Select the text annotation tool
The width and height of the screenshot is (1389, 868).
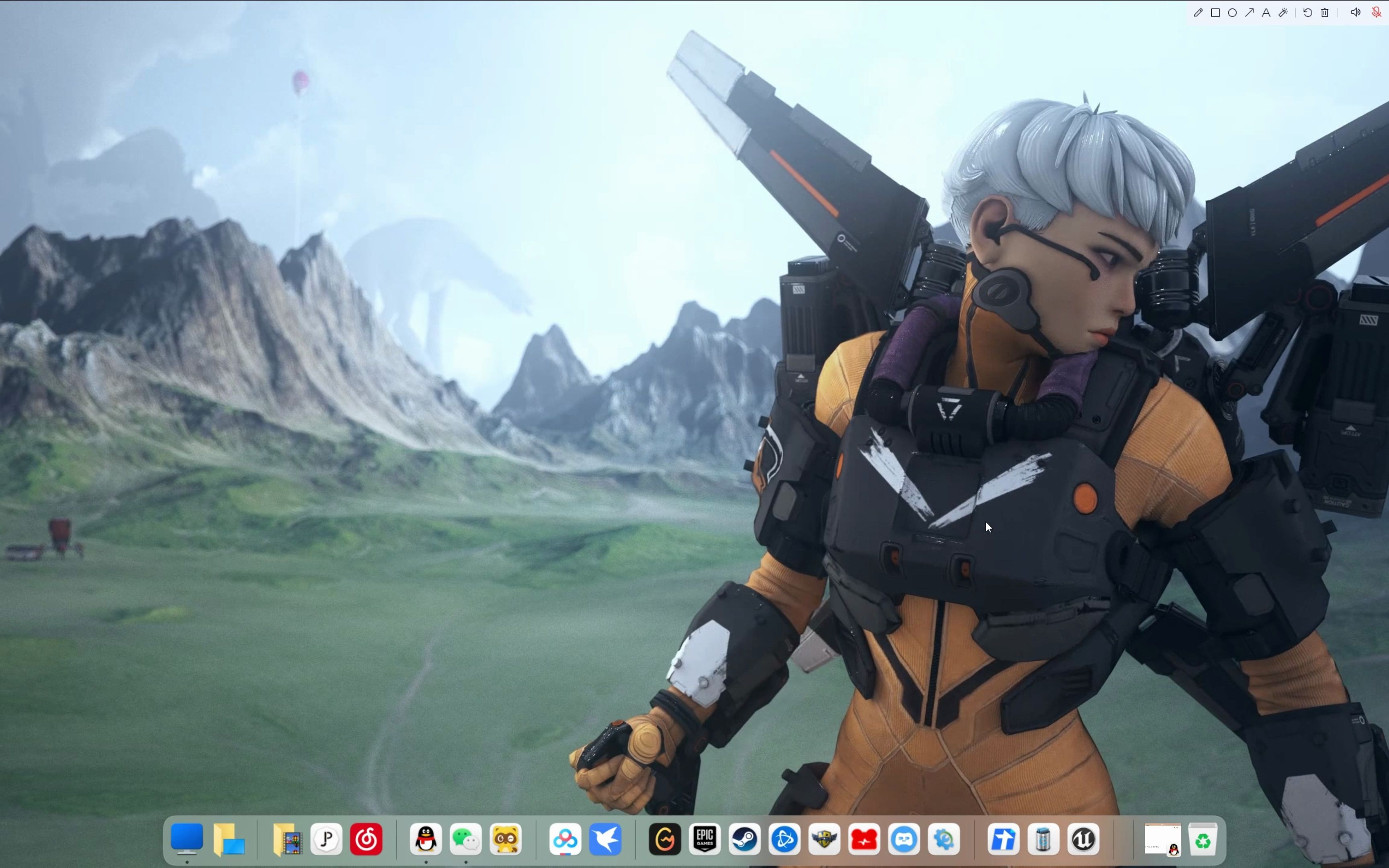1266,12
